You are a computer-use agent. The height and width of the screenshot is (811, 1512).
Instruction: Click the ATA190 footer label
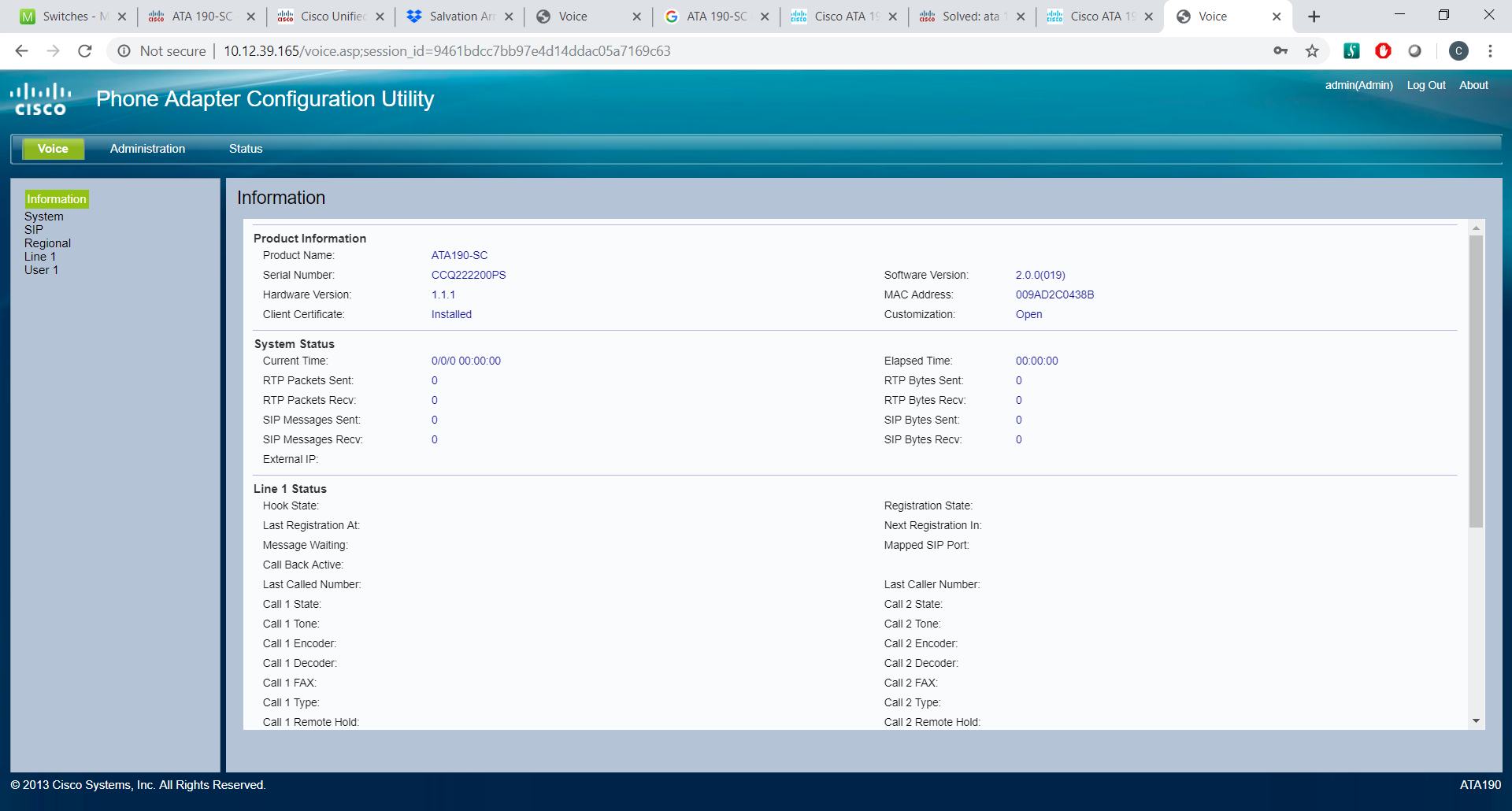pos(1480,785)
